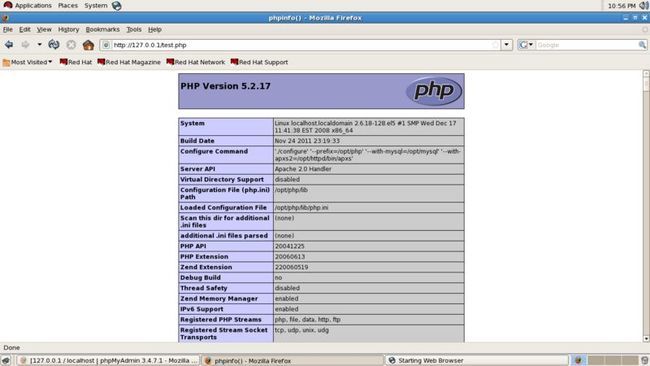The image size is (650, 366).
Task: Click the Done status bar text
Action: [x=12, y=347]
